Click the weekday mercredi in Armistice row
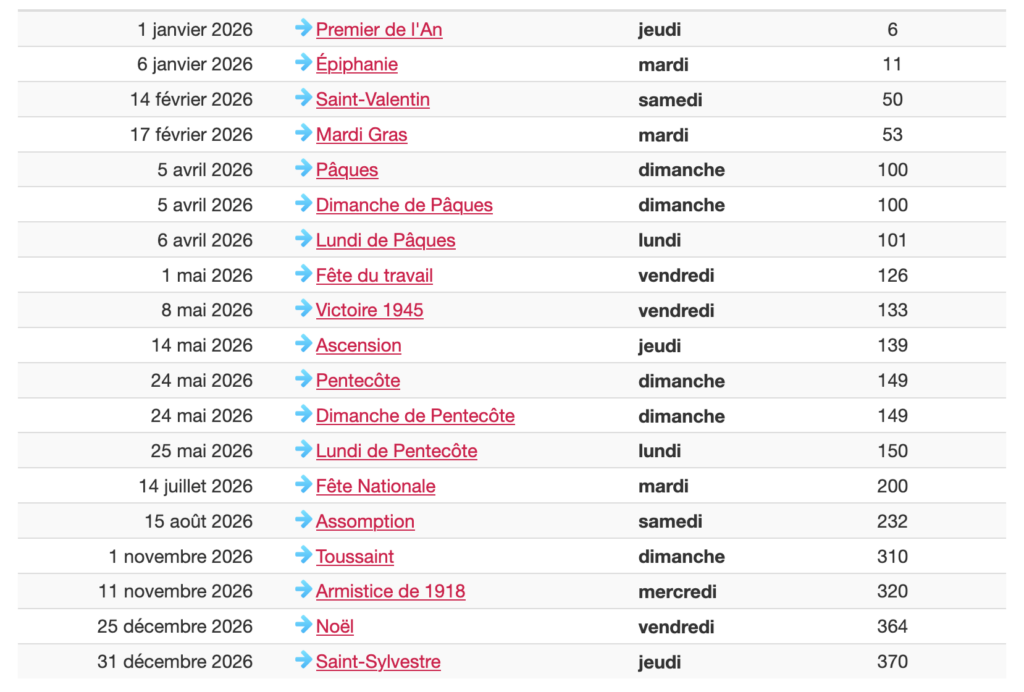The image size is (1024, 692). [x=677, y=592]
